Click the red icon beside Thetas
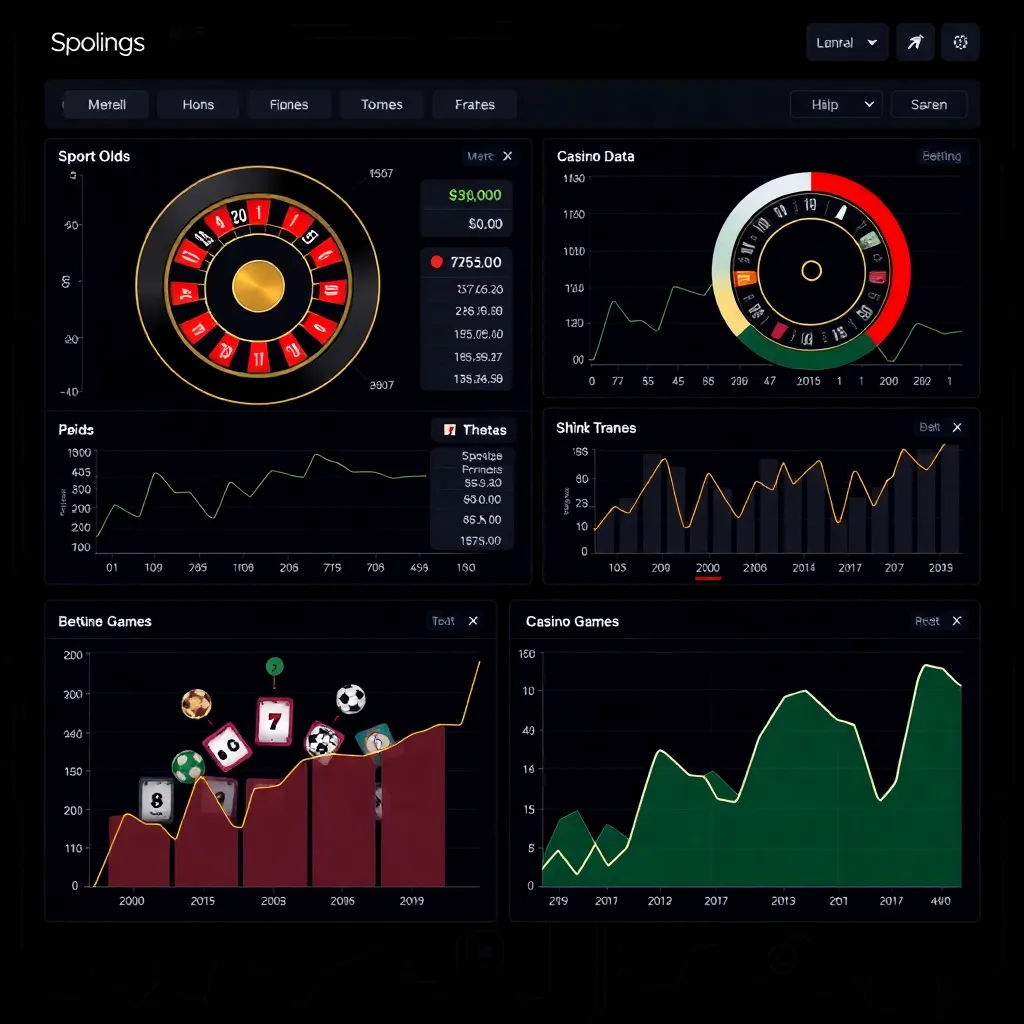 (449, 430)
